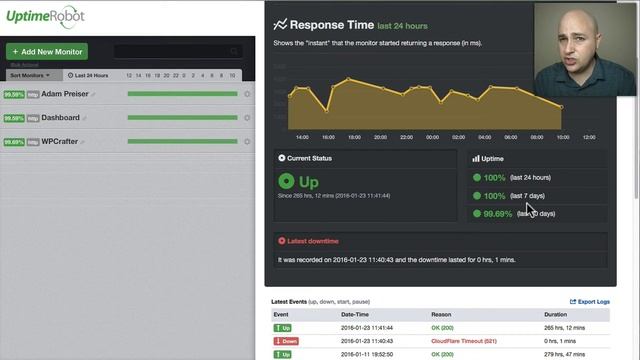Click edit pencil next to WPCrafter
The height and width of the screenshot is (360, 640).
pyautogui.click(x=82, y=142)
